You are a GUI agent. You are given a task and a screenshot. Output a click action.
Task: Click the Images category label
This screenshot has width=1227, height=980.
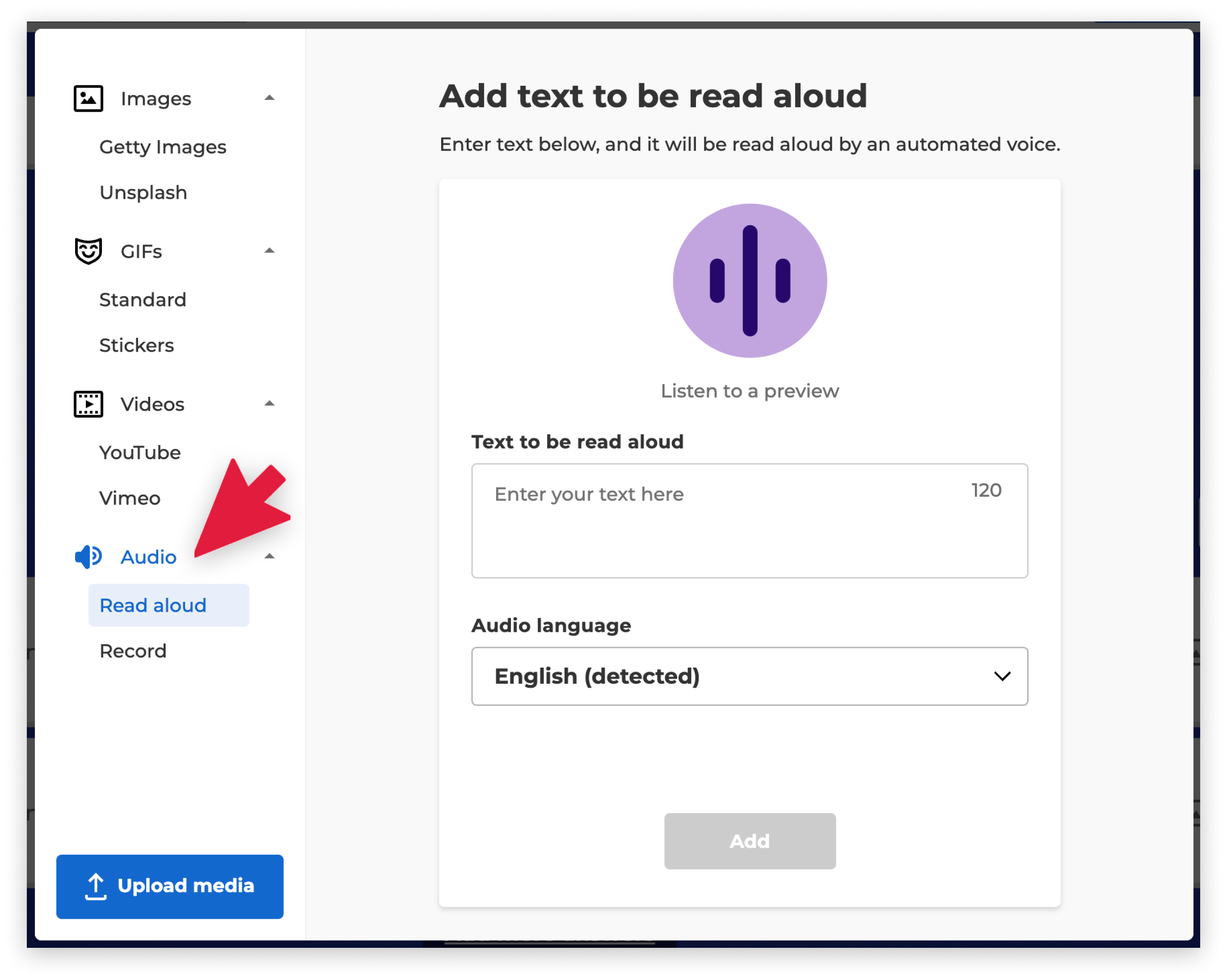point(156,98)
